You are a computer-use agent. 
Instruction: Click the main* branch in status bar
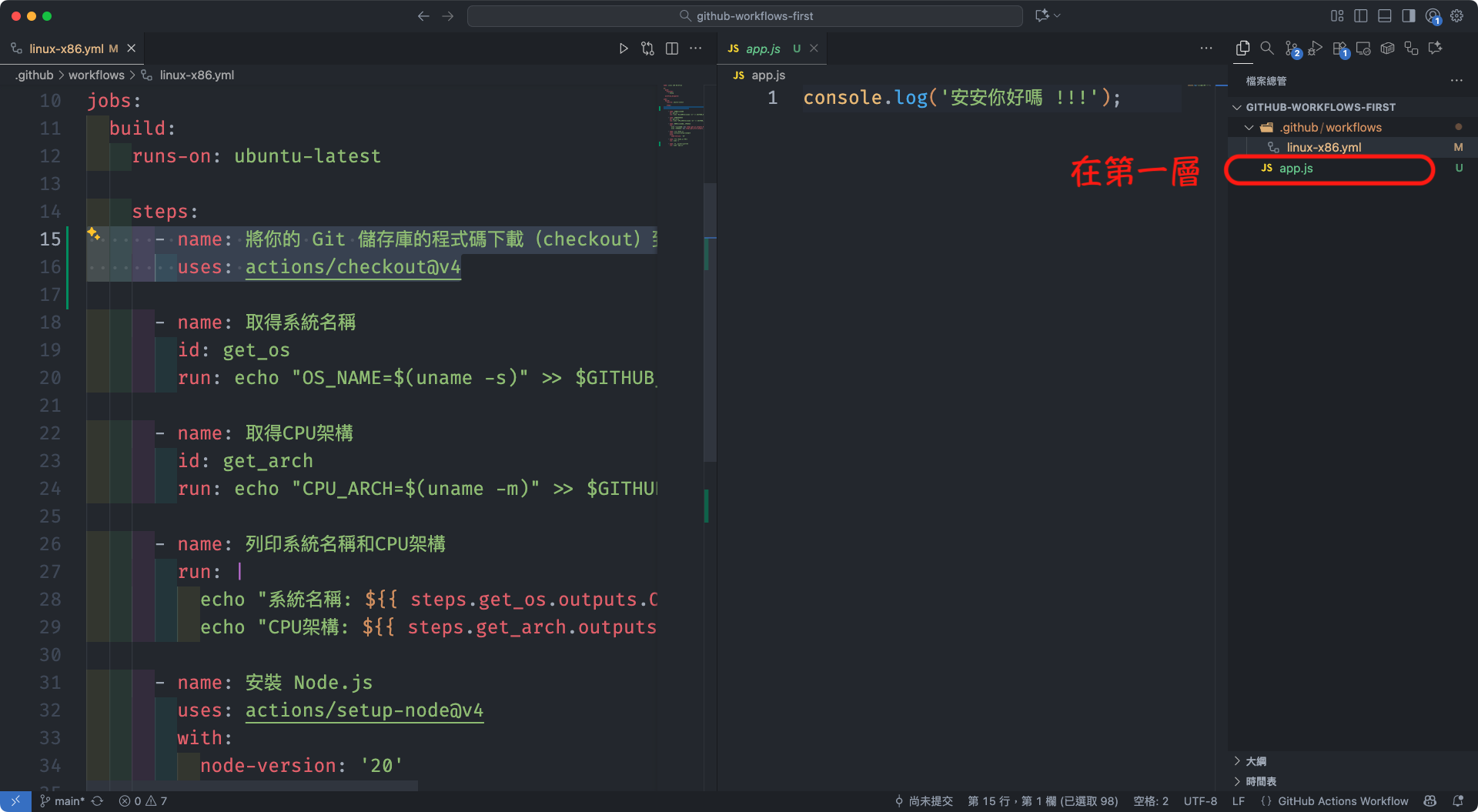(69, 801)
